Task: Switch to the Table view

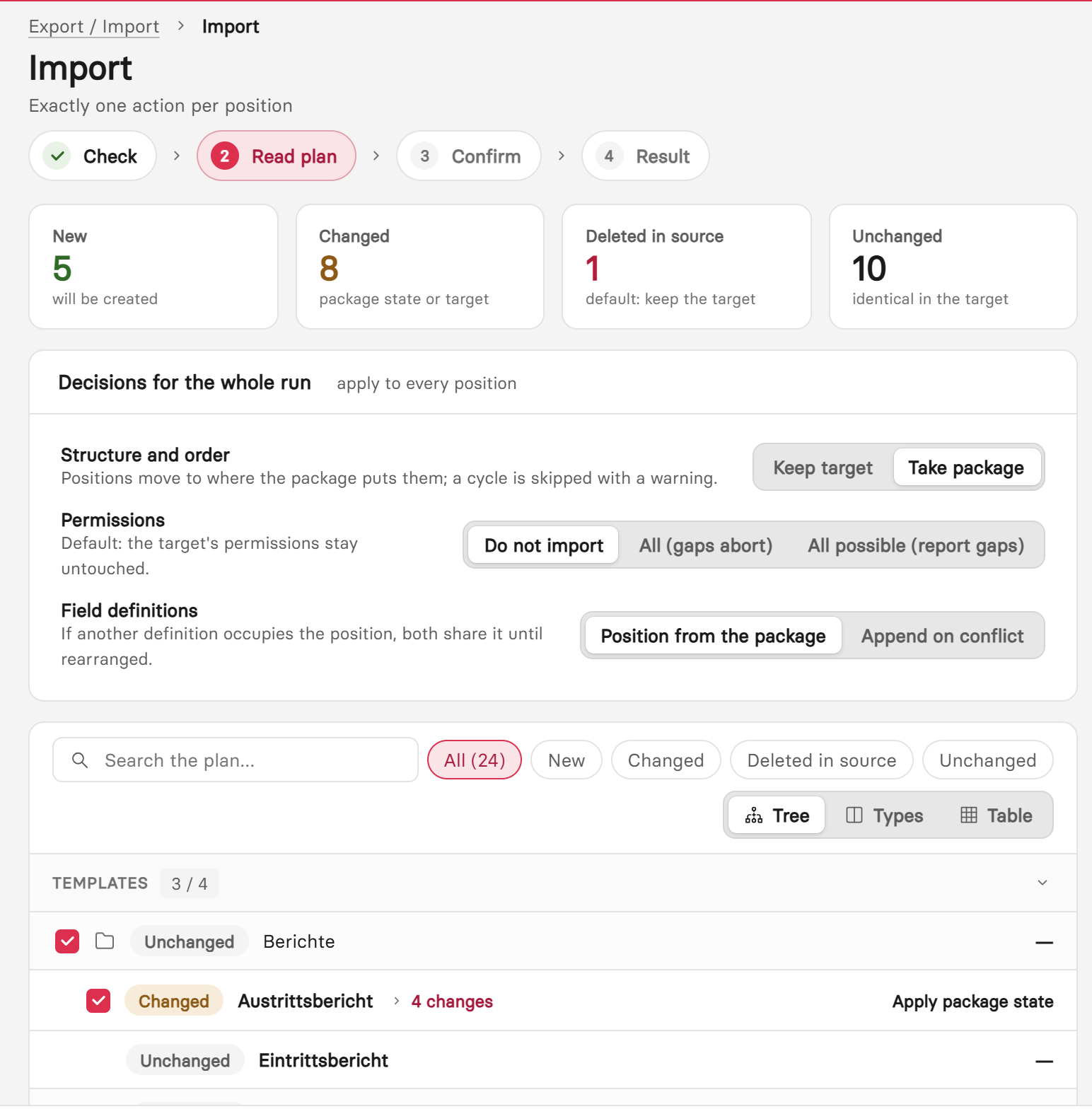Action: coord(997,815)
